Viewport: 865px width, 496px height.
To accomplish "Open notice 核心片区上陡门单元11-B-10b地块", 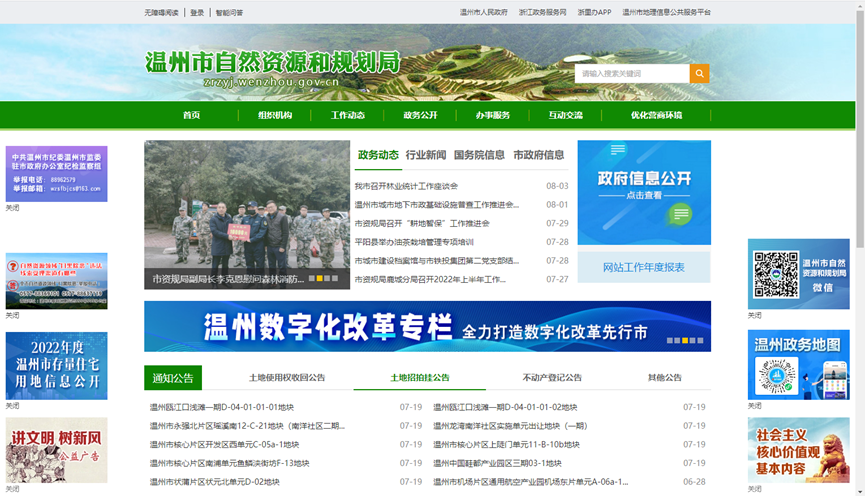I will (x=506, y=445).
